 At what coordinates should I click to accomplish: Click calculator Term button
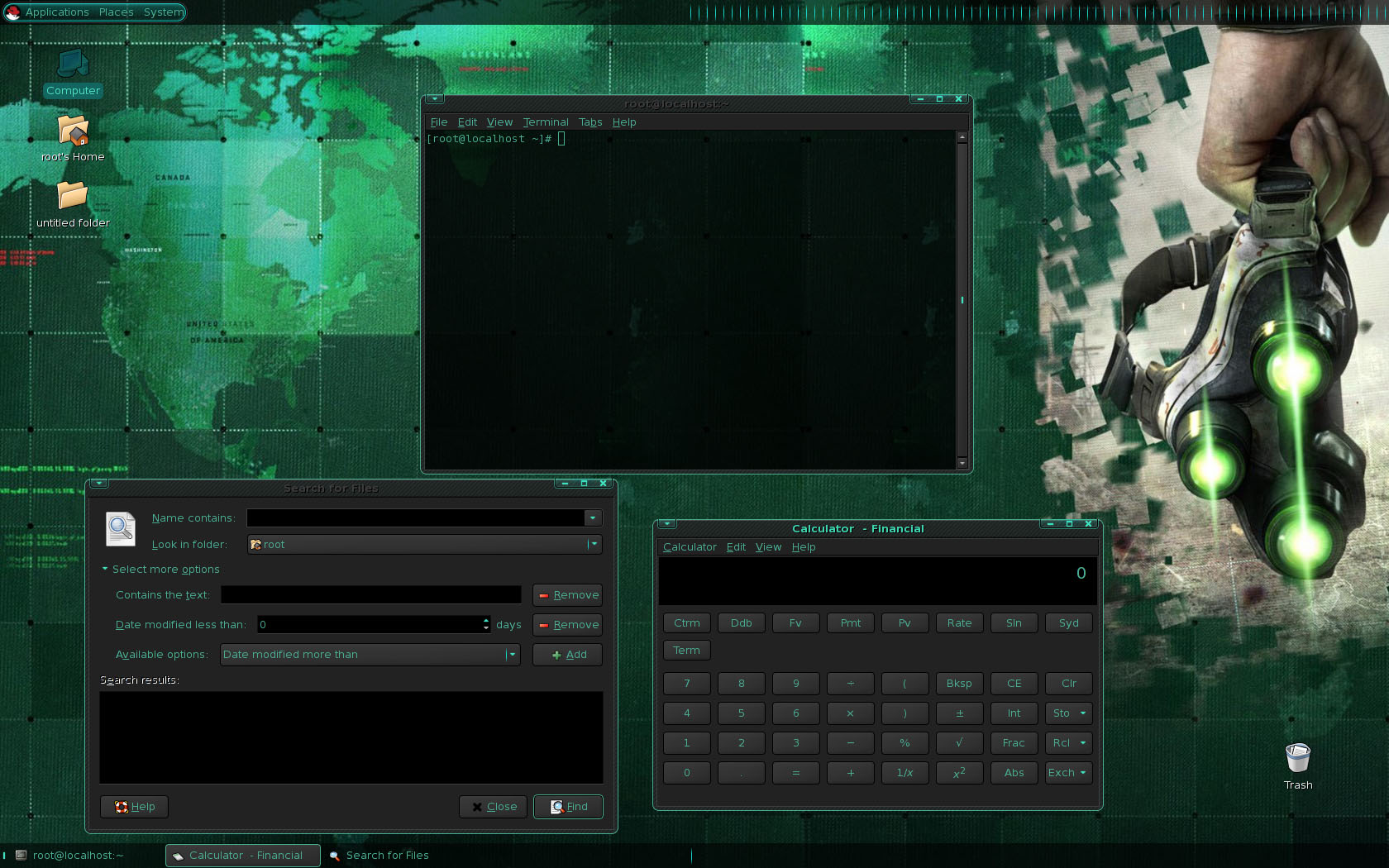[686, 651]
